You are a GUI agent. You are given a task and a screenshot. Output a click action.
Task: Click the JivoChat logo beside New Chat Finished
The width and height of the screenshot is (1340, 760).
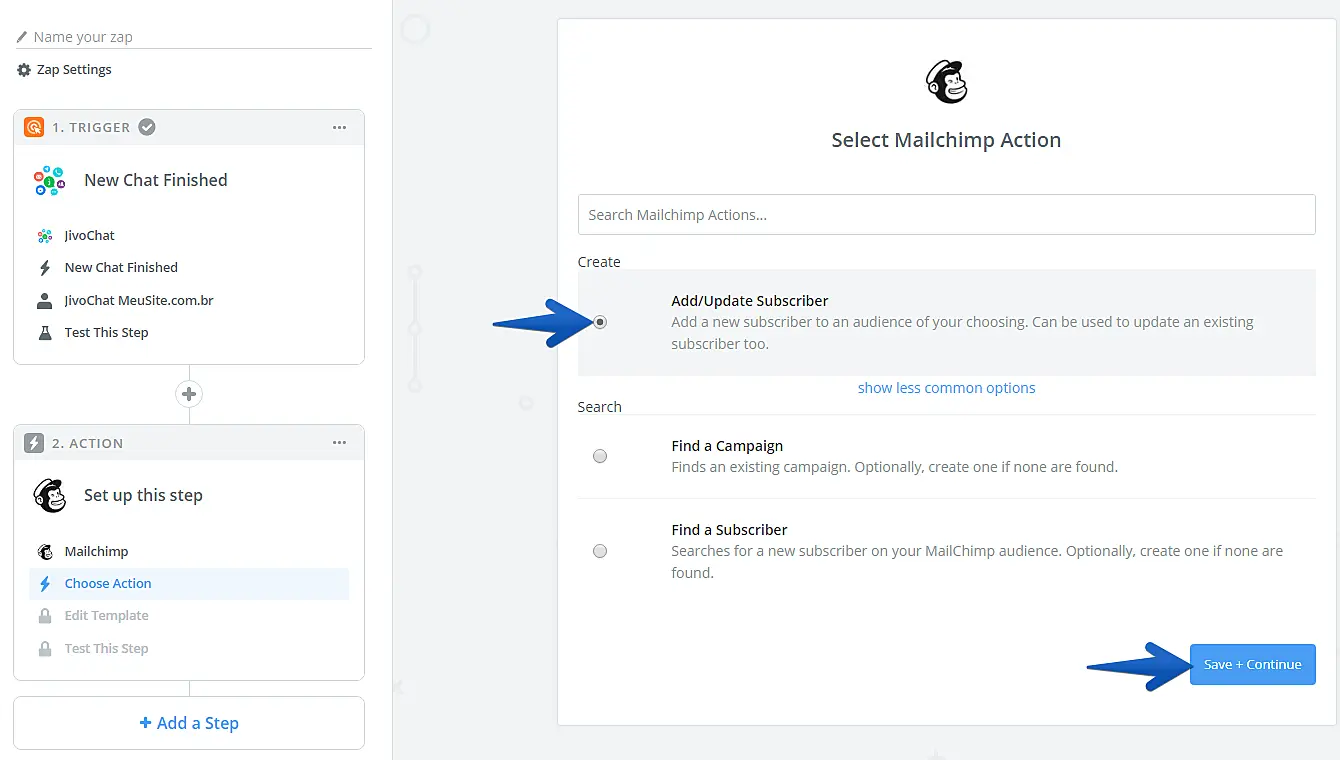[49, 181]
